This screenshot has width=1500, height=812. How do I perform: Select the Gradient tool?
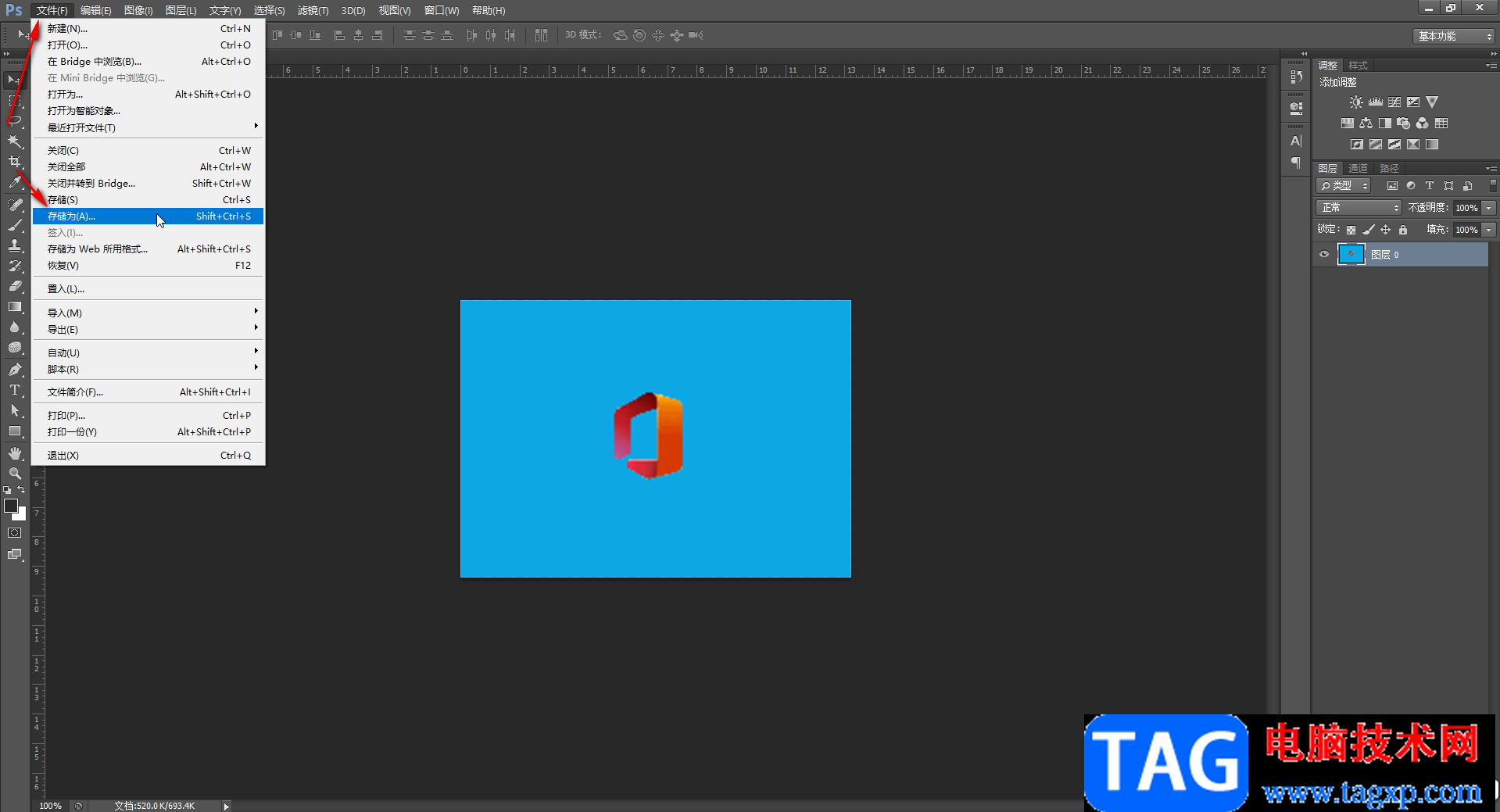click(14, 306)
